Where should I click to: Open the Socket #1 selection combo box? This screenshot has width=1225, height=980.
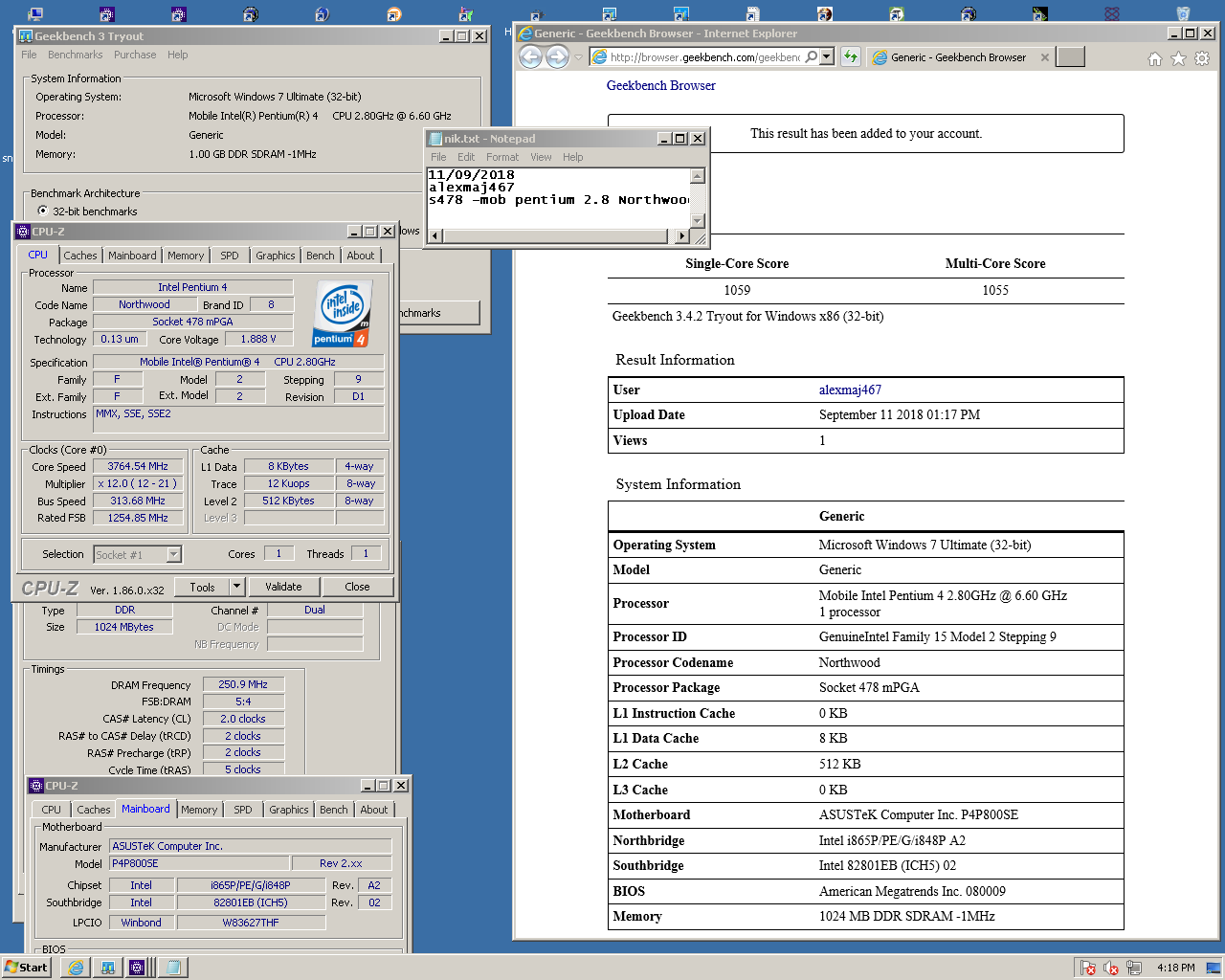point(138,555)
